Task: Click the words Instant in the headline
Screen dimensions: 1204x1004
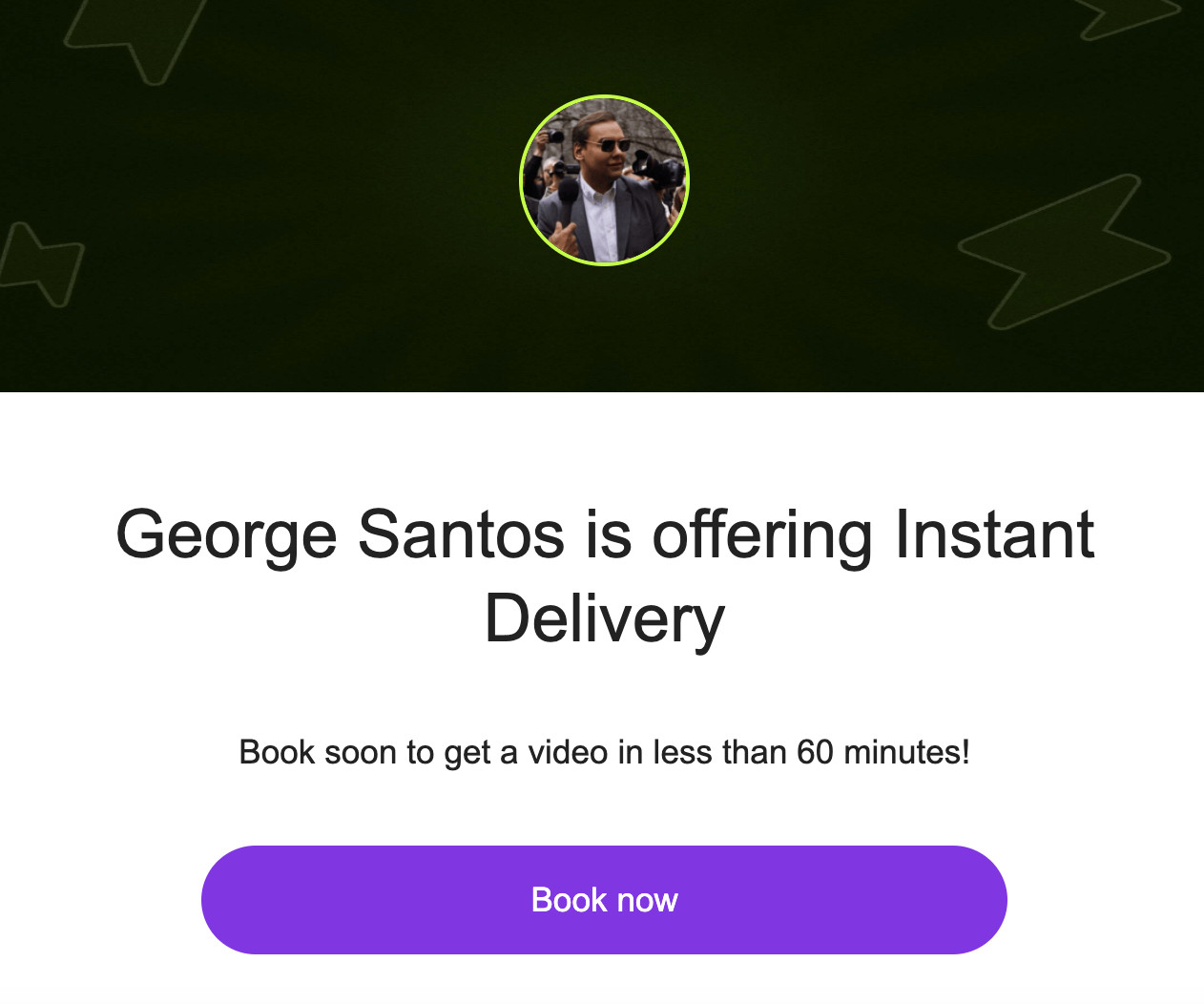Action: coord(994,534)
